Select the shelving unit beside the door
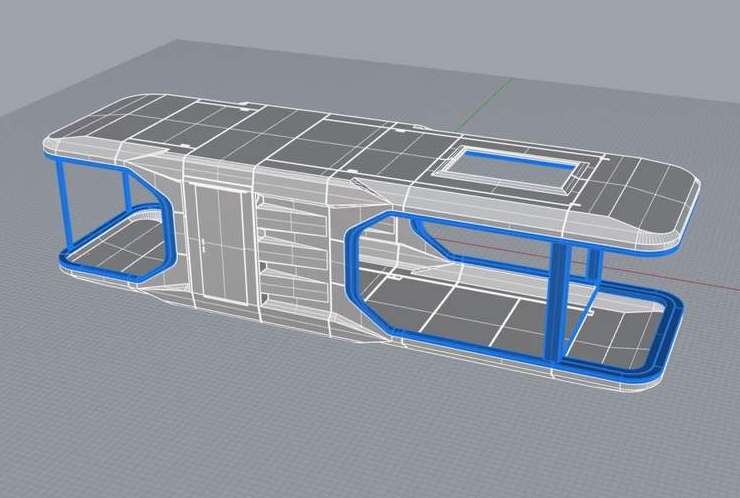740x498 pixels. click(293, 257)
